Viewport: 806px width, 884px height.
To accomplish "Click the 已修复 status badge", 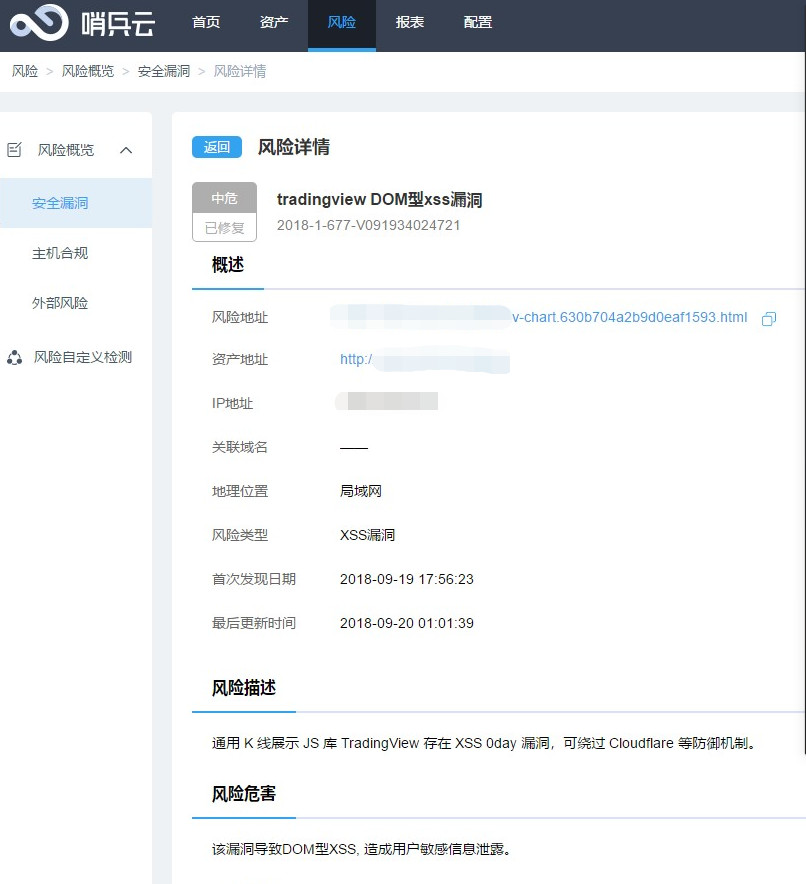I will coord(224,228).
